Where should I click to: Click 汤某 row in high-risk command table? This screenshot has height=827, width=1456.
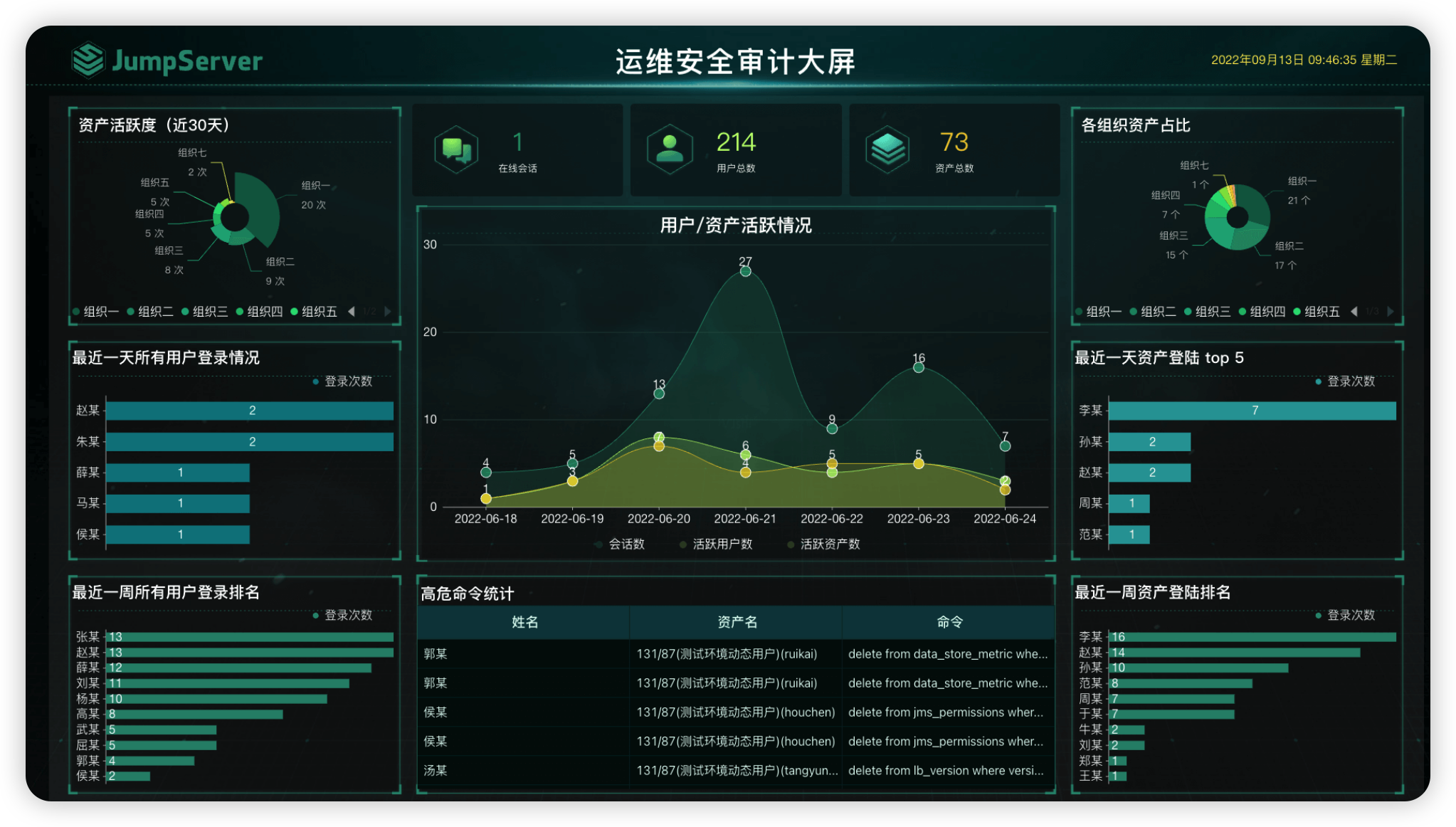click(x=735, y=771)
